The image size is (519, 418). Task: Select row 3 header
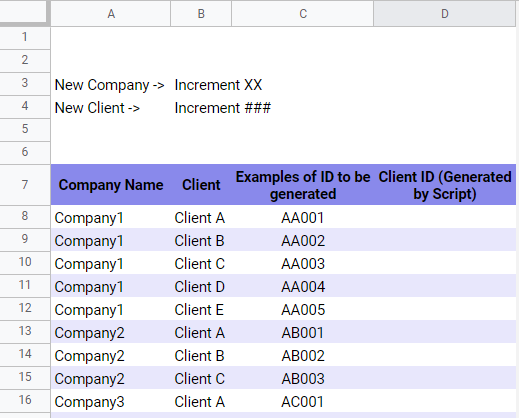[x=25, y=83]
